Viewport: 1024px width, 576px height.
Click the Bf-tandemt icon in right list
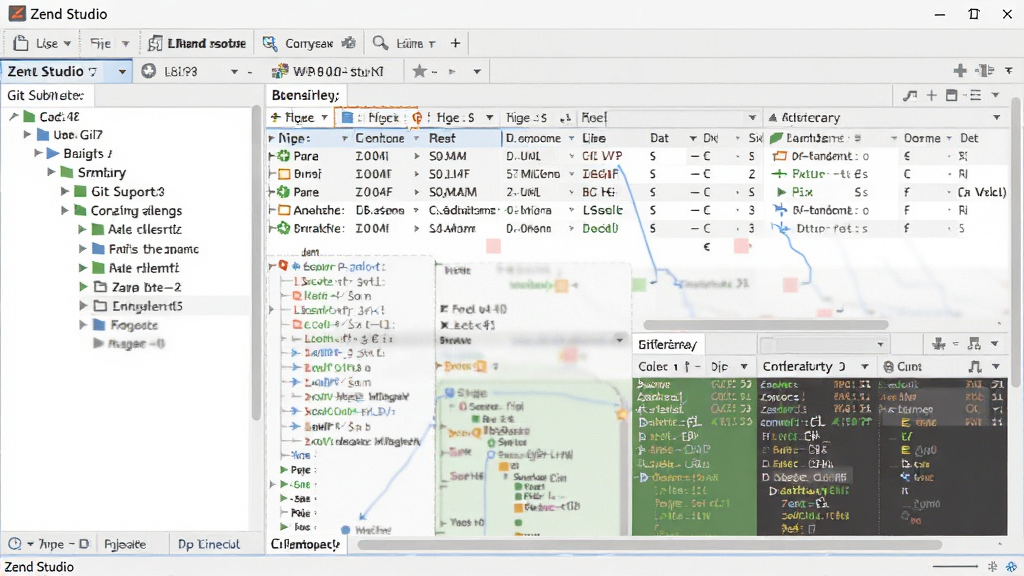pyautogui.click(x=780, y=156)
